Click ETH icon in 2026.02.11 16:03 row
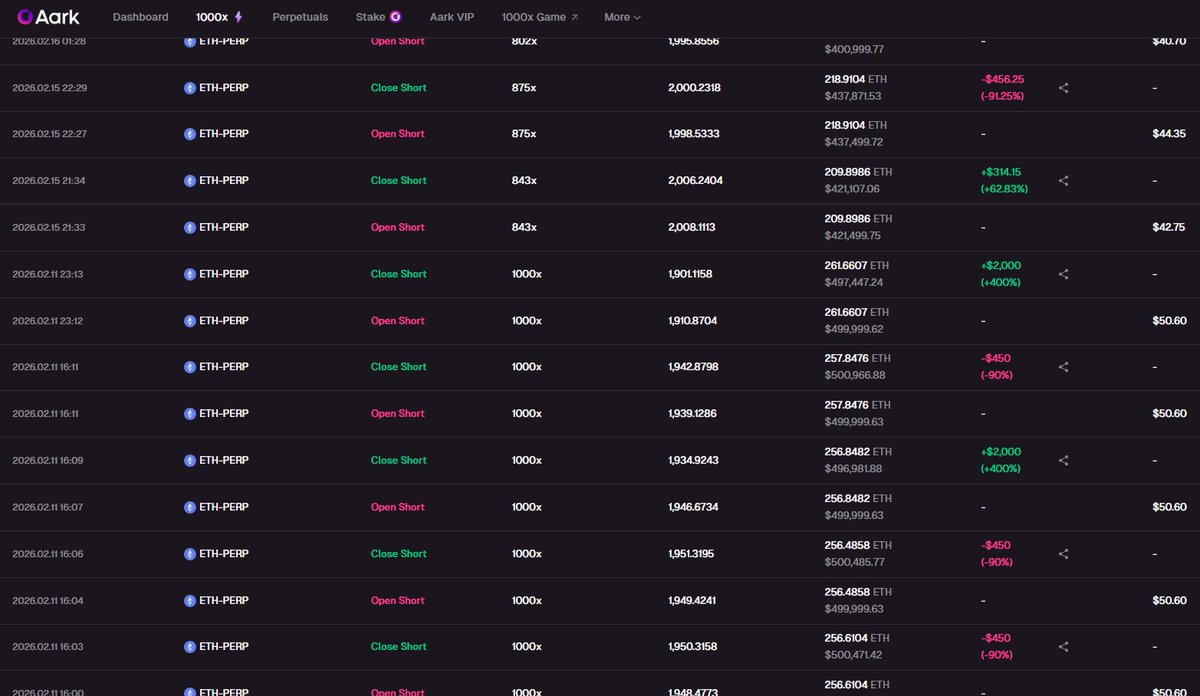The width and height of the screenshot is (1200, 696). (x=190, y=647)
